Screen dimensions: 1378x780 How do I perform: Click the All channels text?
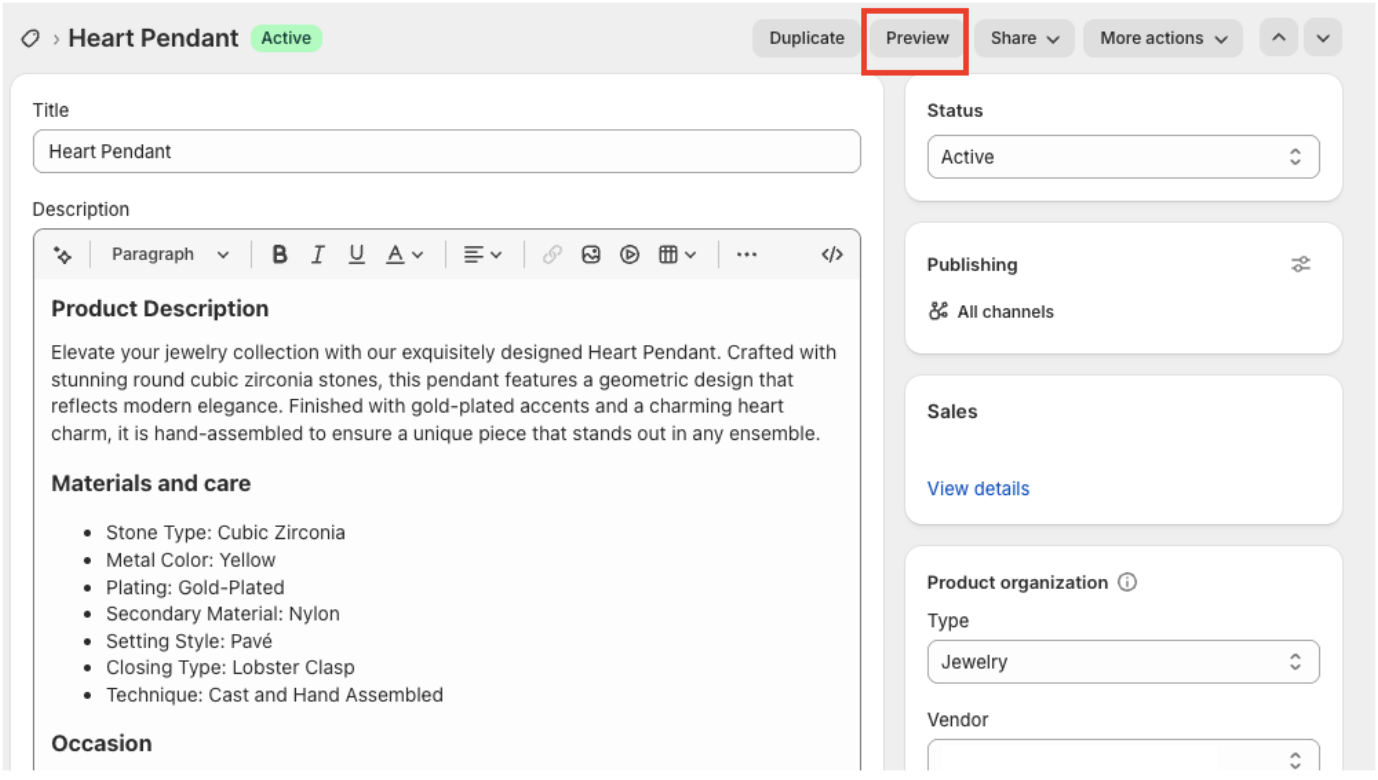[1005, 312]
